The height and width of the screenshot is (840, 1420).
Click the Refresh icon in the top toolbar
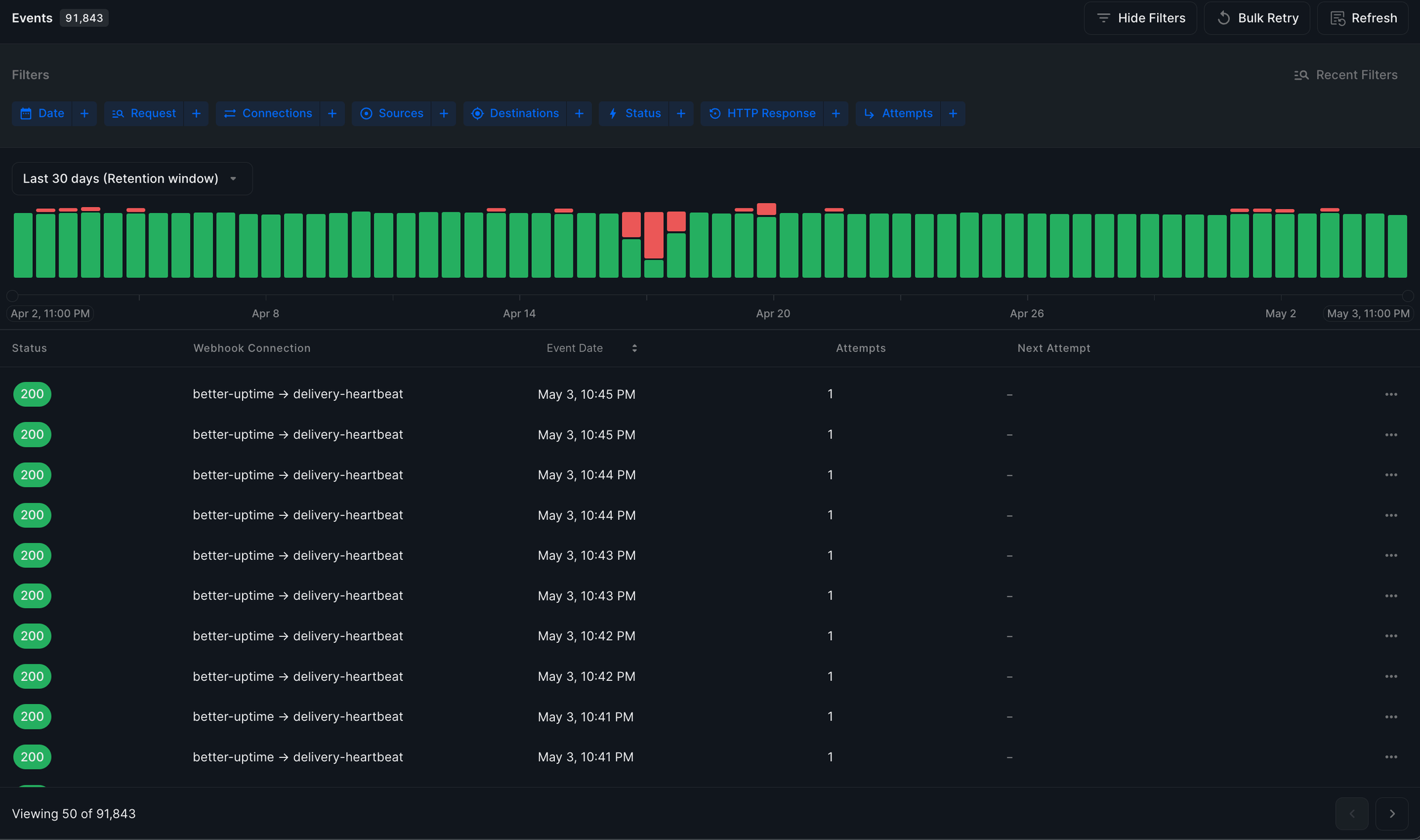1338,18
